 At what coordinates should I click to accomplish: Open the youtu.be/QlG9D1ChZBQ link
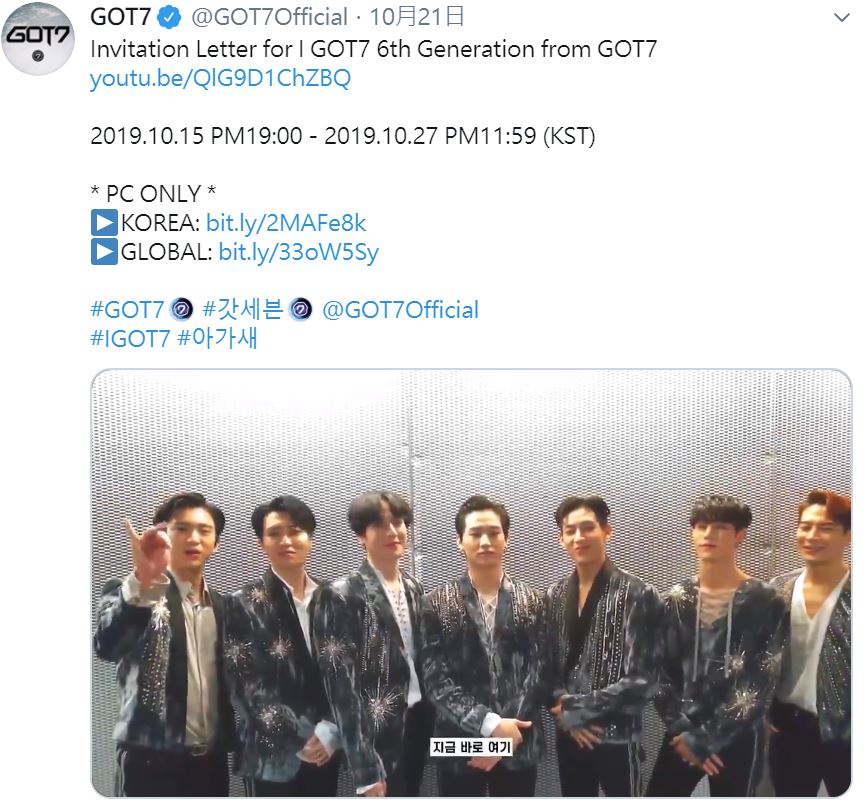click(x=220, y=79)
